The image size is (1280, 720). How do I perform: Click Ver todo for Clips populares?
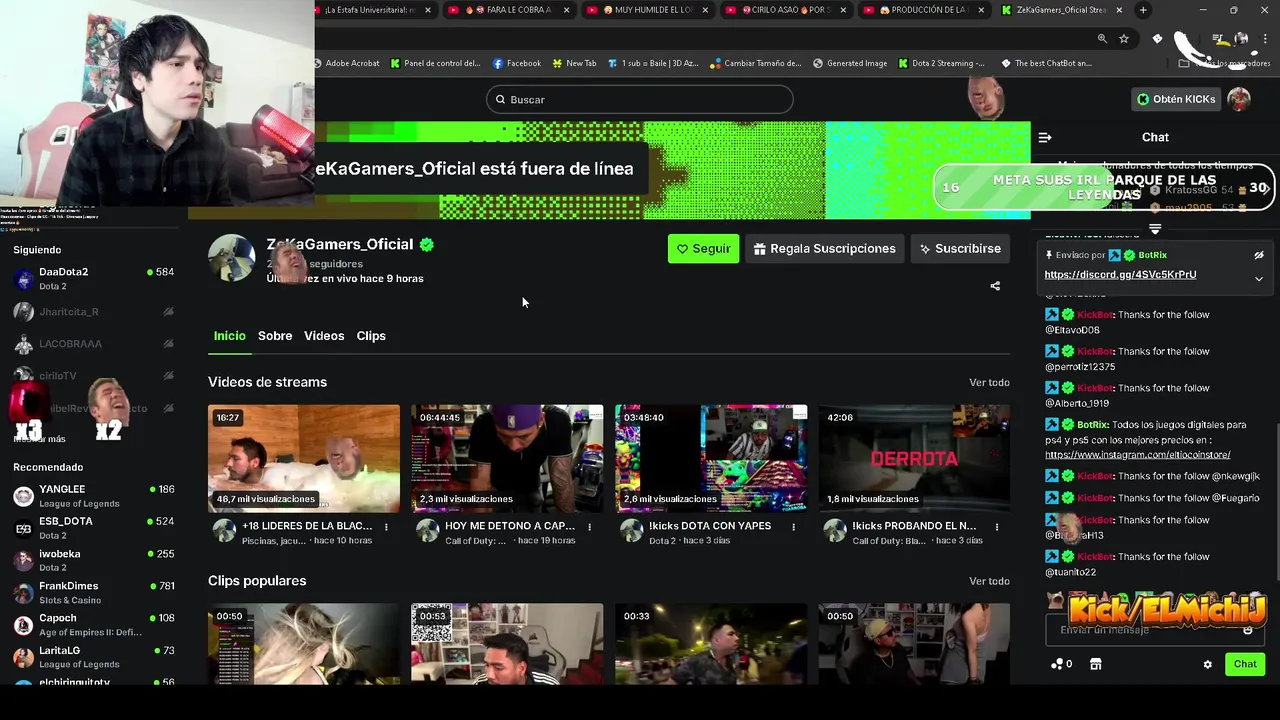click(x=989, y=581)
